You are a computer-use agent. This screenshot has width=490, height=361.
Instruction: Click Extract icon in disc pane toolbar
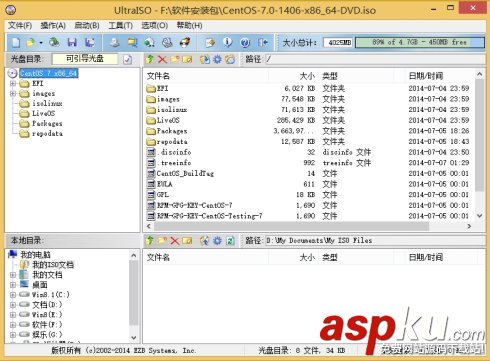pyautogui.click(x=205, y=59)
